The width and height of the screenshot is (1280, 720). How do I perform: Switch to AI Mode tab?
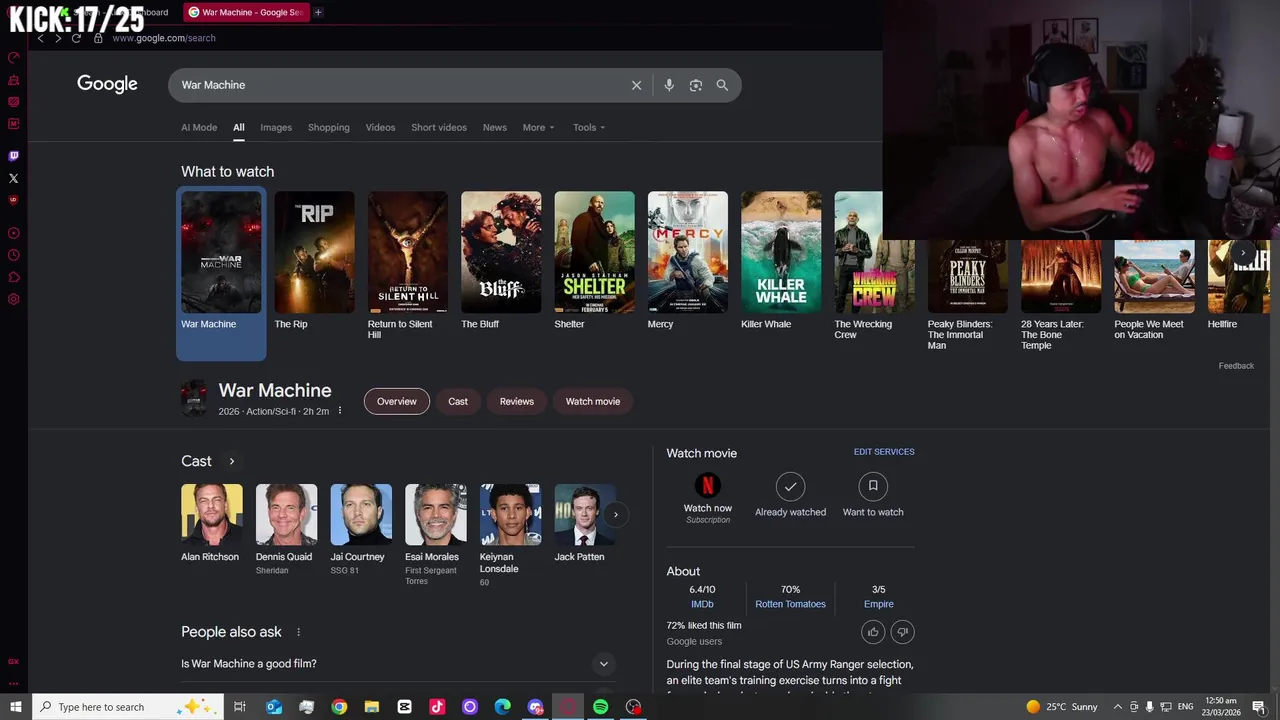199,127
